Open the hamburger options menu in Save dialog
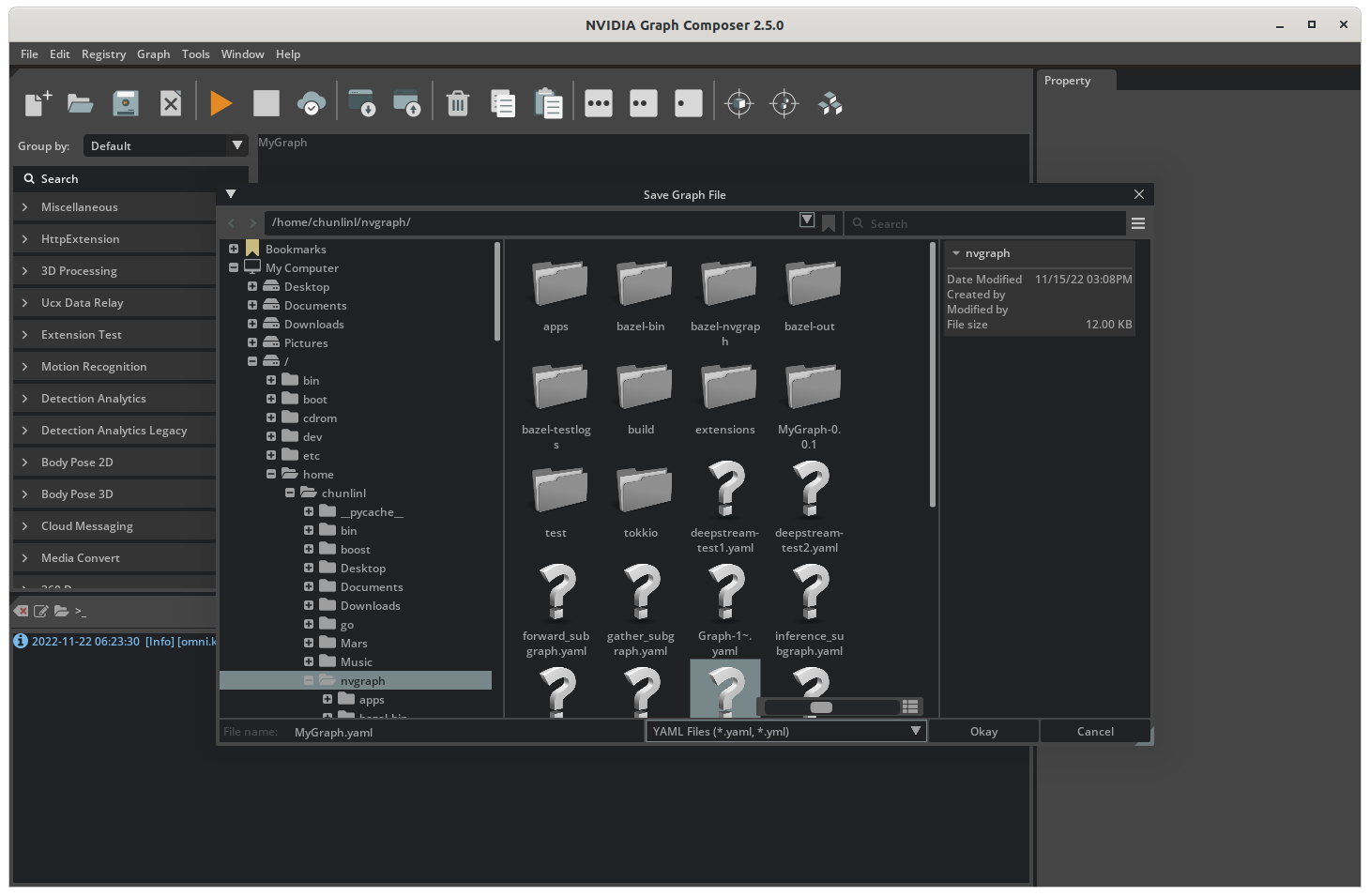 tap(1138, 223)
